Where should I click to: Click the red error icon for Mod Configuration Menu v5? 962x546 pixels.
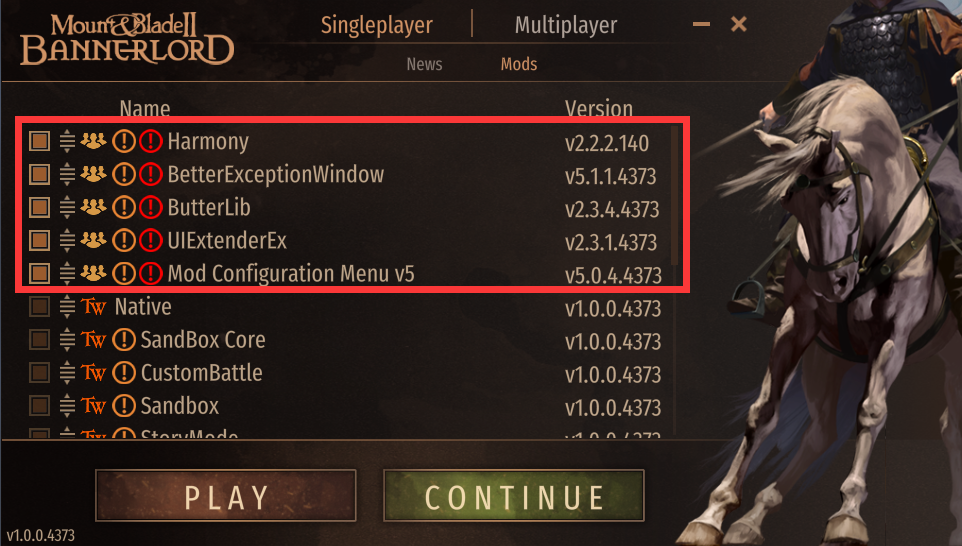(150, 274)
